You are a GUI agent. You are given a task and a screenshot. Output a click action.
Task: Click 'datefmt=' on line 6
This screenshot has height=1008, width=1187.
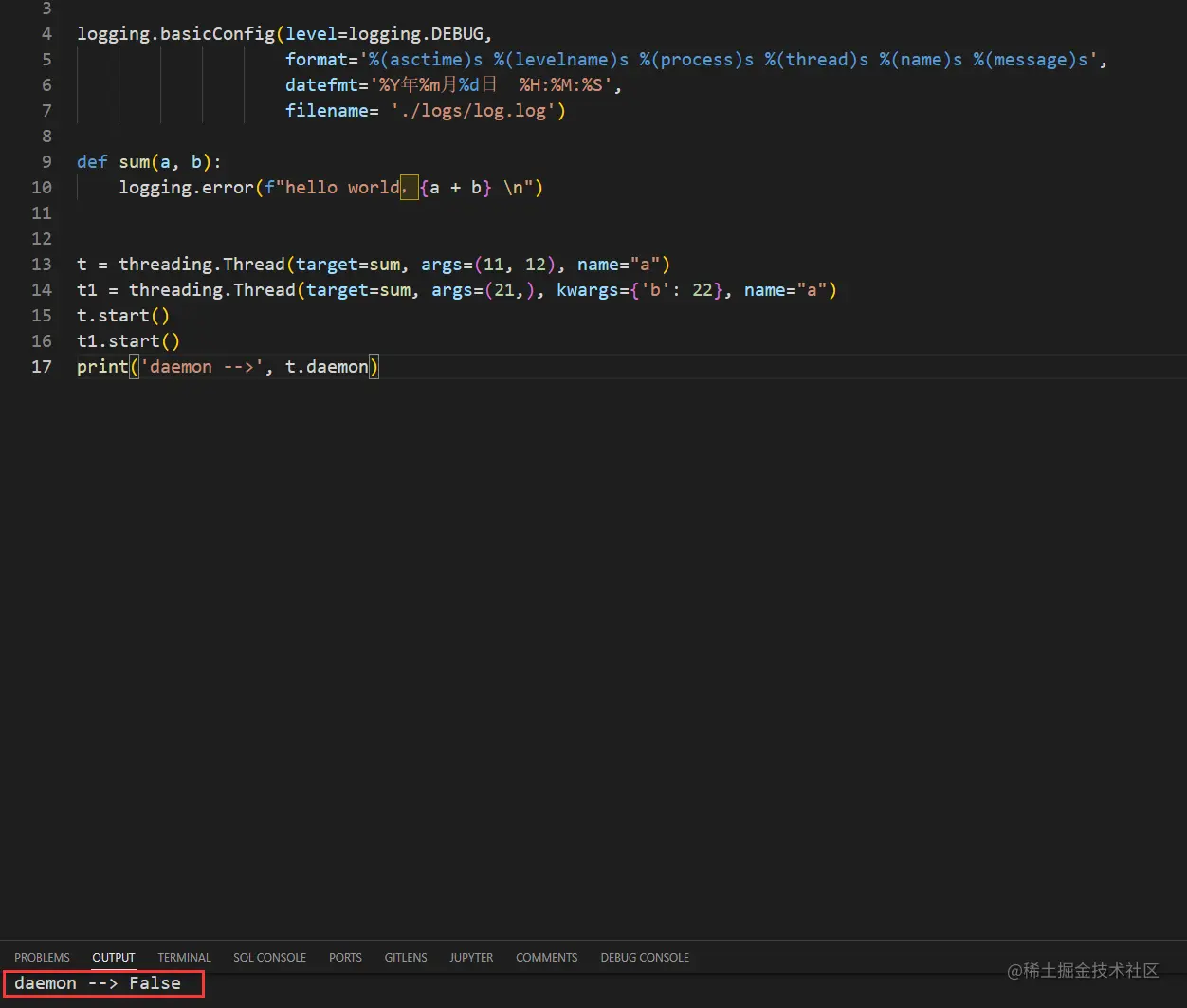point(327,85)
